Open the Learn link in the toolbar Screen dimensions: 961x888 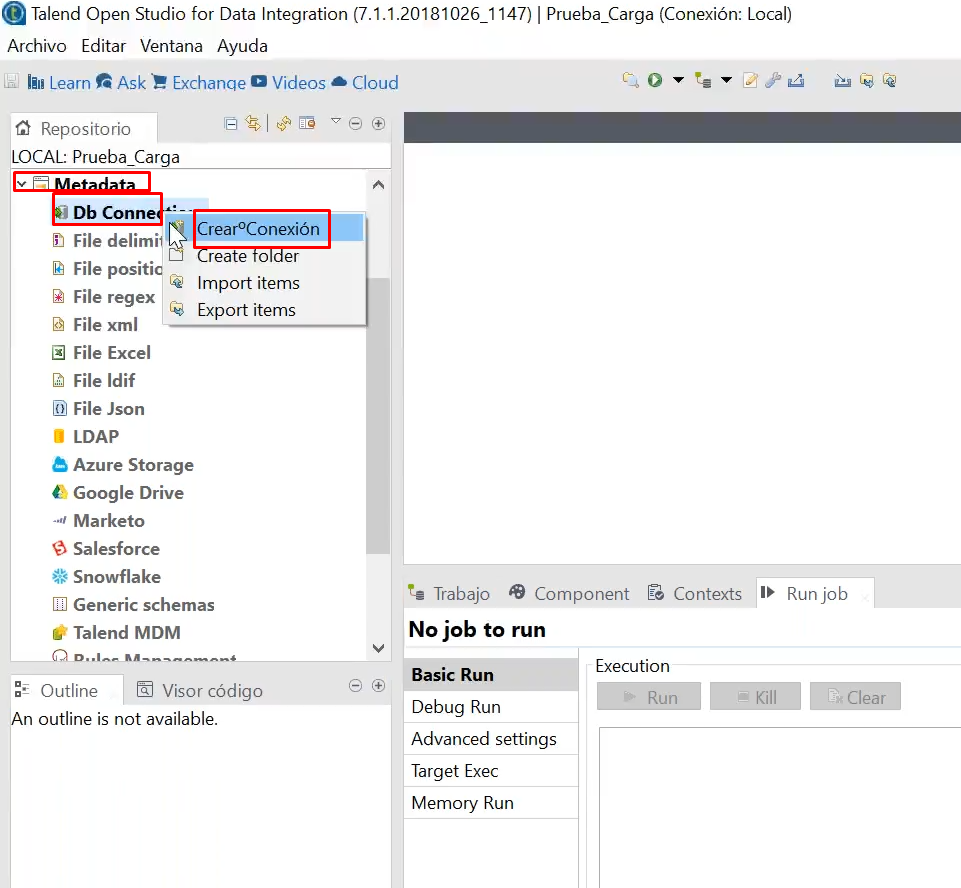(x=59, y=82)
